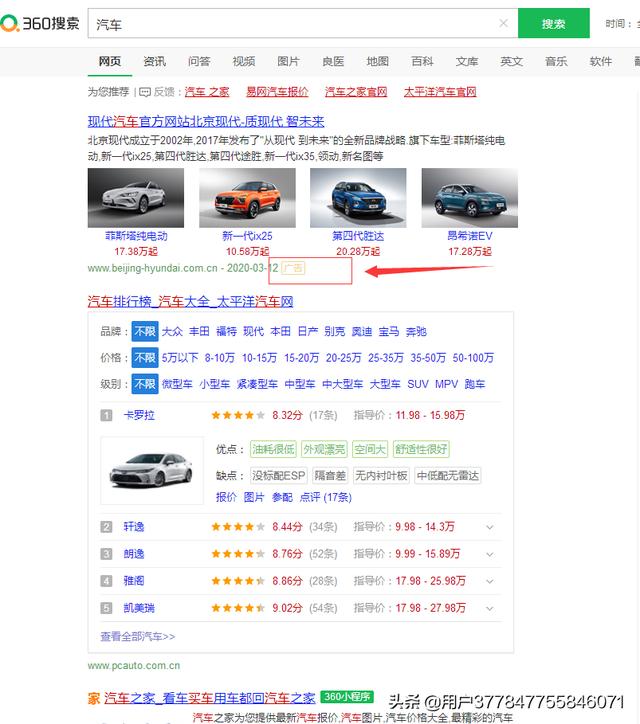Filter by level SUV

tap(418, 384)
